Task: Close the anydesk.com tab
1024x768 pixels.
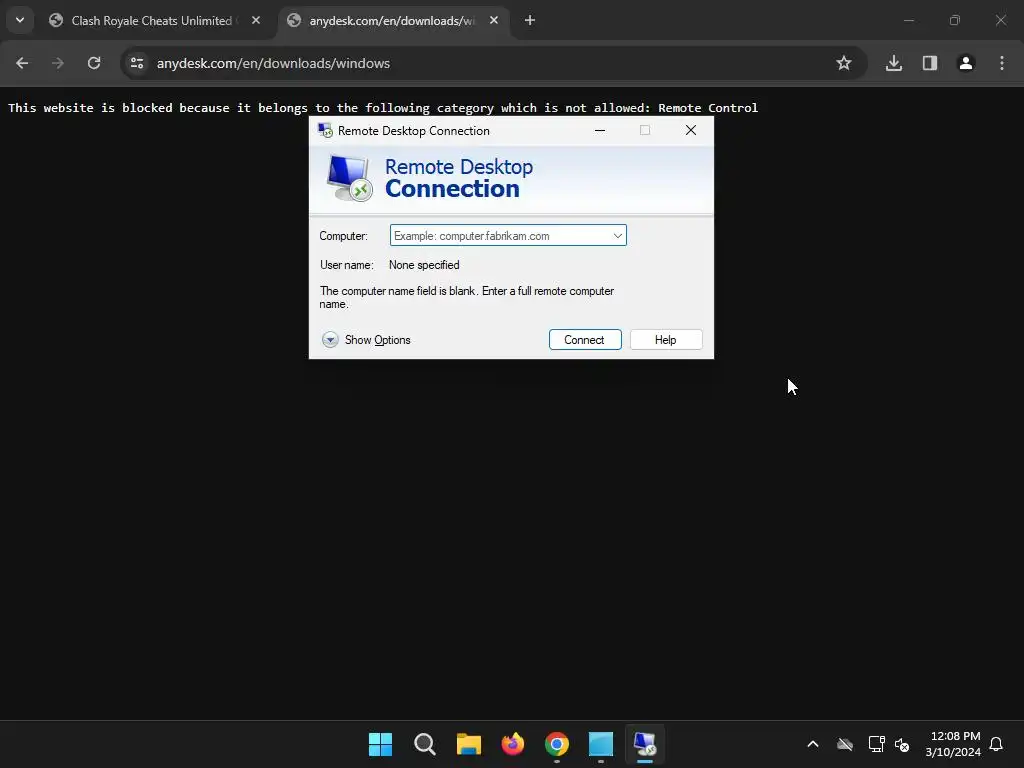Action: pyautogui.click(x=494, y=20)
